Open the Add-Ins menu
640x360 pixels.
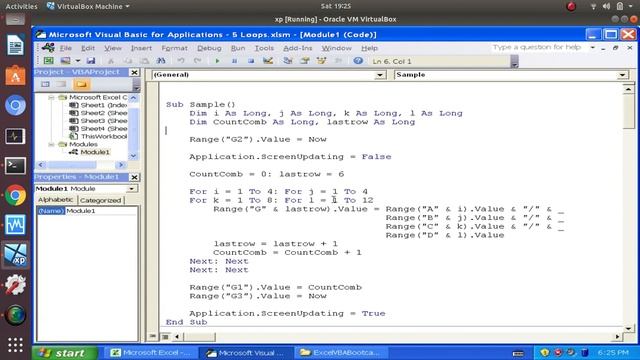tap(298, 48)
